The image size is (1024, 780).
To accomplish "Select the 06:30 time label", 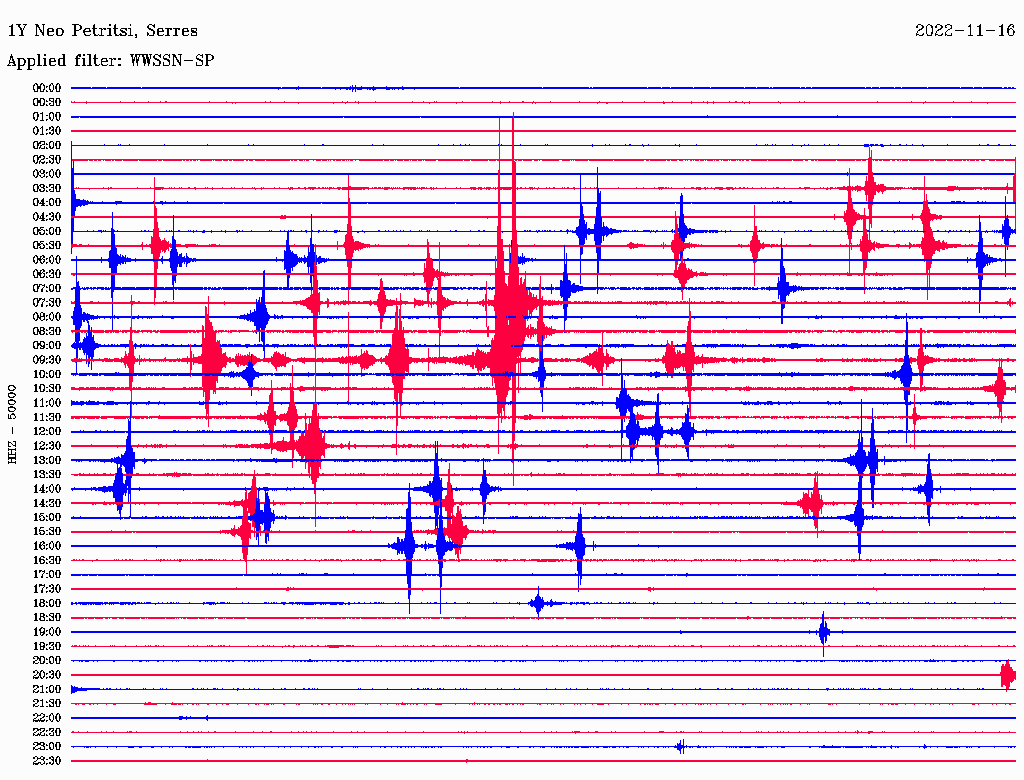I will [46, 274].
